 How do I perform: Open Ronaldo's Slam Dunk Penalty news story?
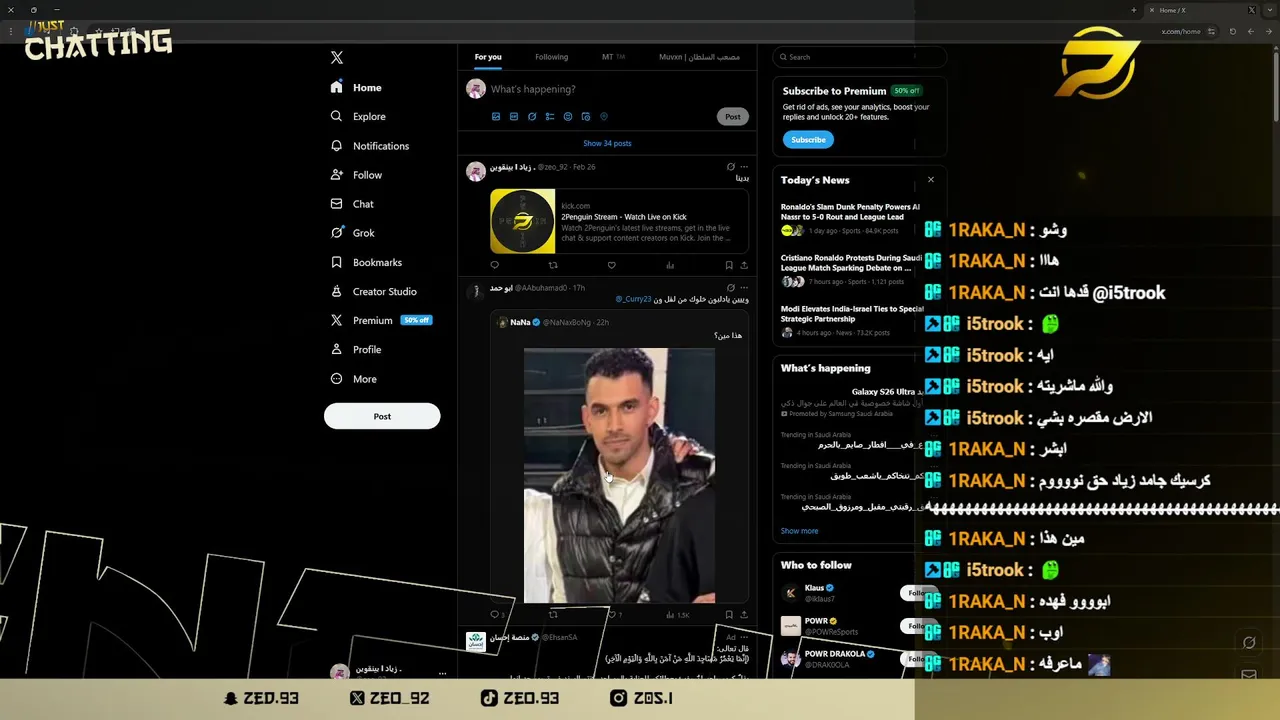click(x=850, y=219)
